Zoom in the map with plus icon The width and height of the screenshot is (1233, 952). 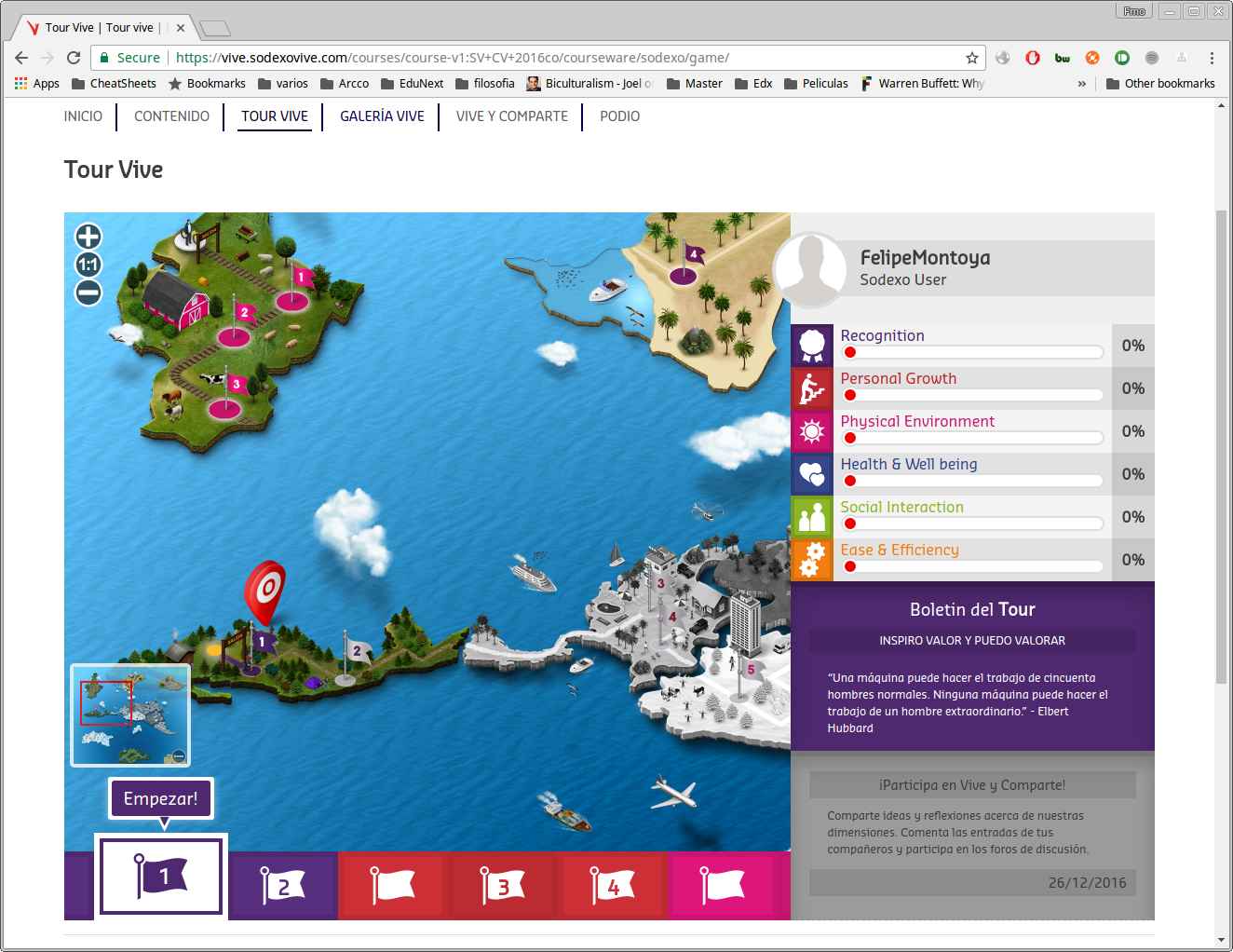(88, 237)
